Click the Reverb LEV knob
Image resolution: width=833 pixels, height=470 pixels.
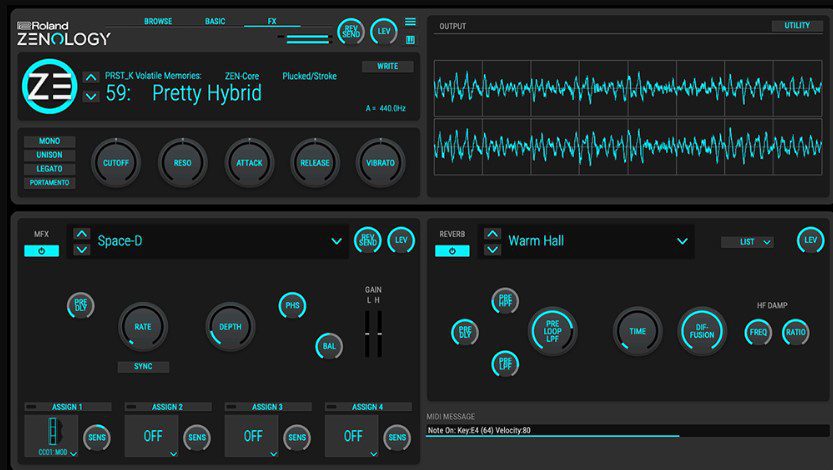[810, 240]
